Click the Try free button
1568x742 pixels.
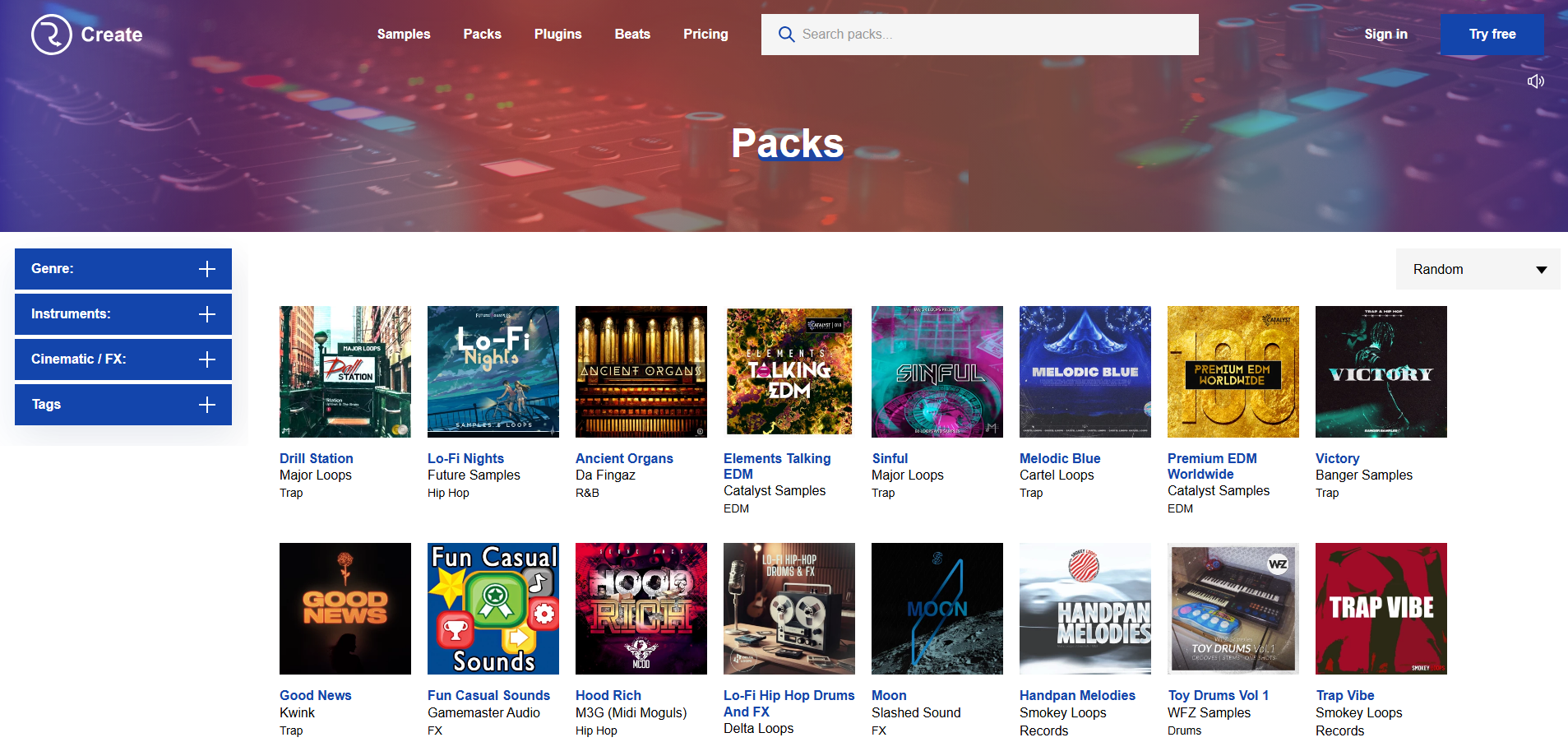tap(1492, 34)
